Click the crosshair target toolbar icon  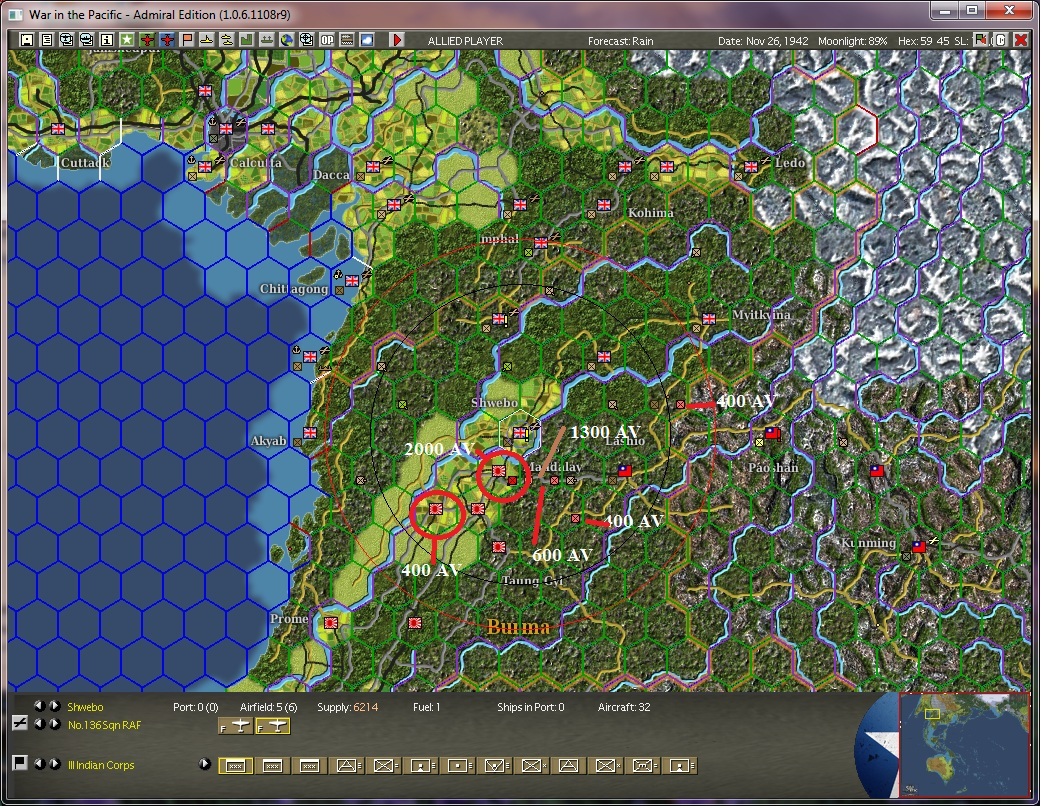pyautogui.click(x=306, y=40)
